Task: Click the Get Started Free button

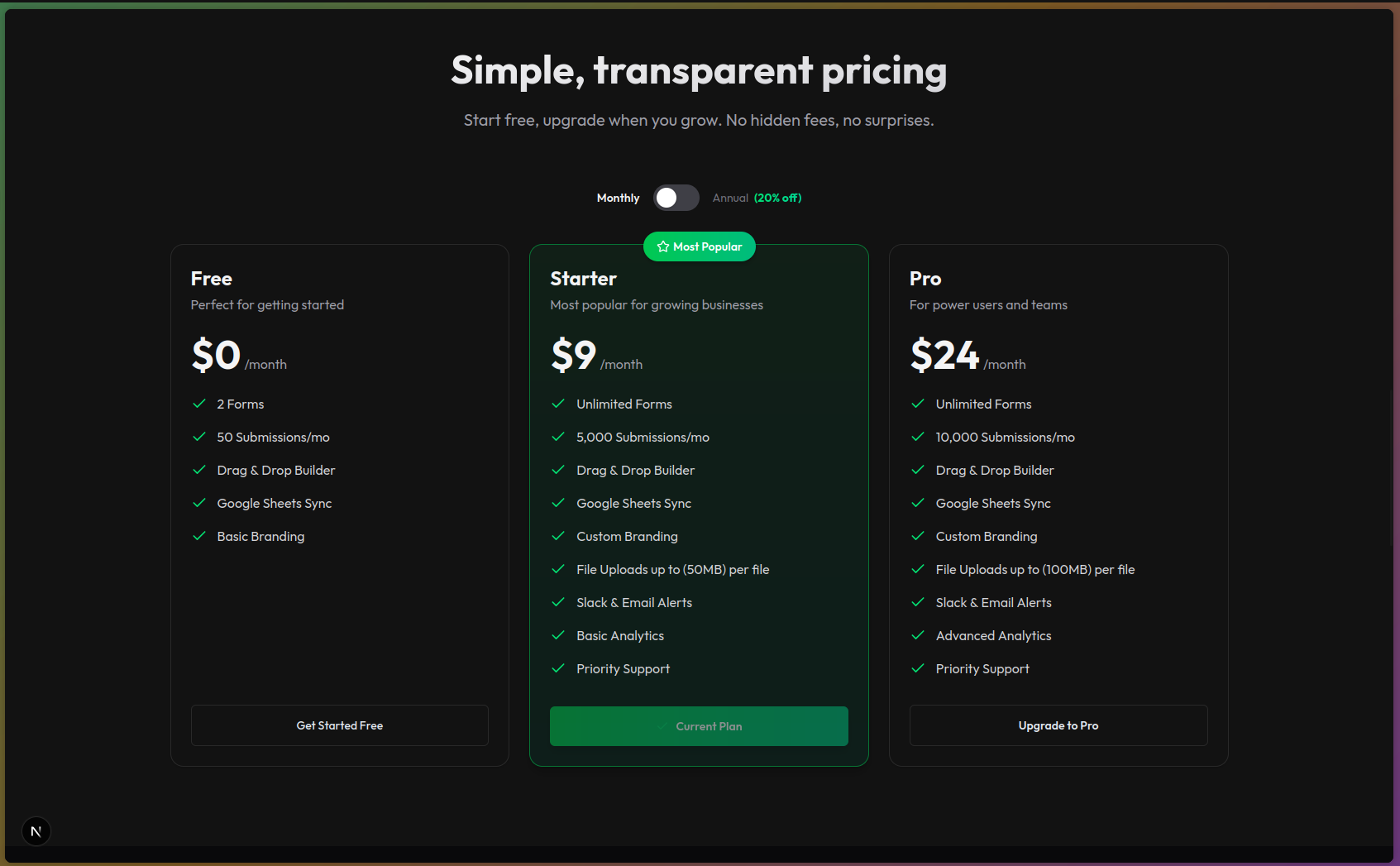Action: tap(339, 725)
